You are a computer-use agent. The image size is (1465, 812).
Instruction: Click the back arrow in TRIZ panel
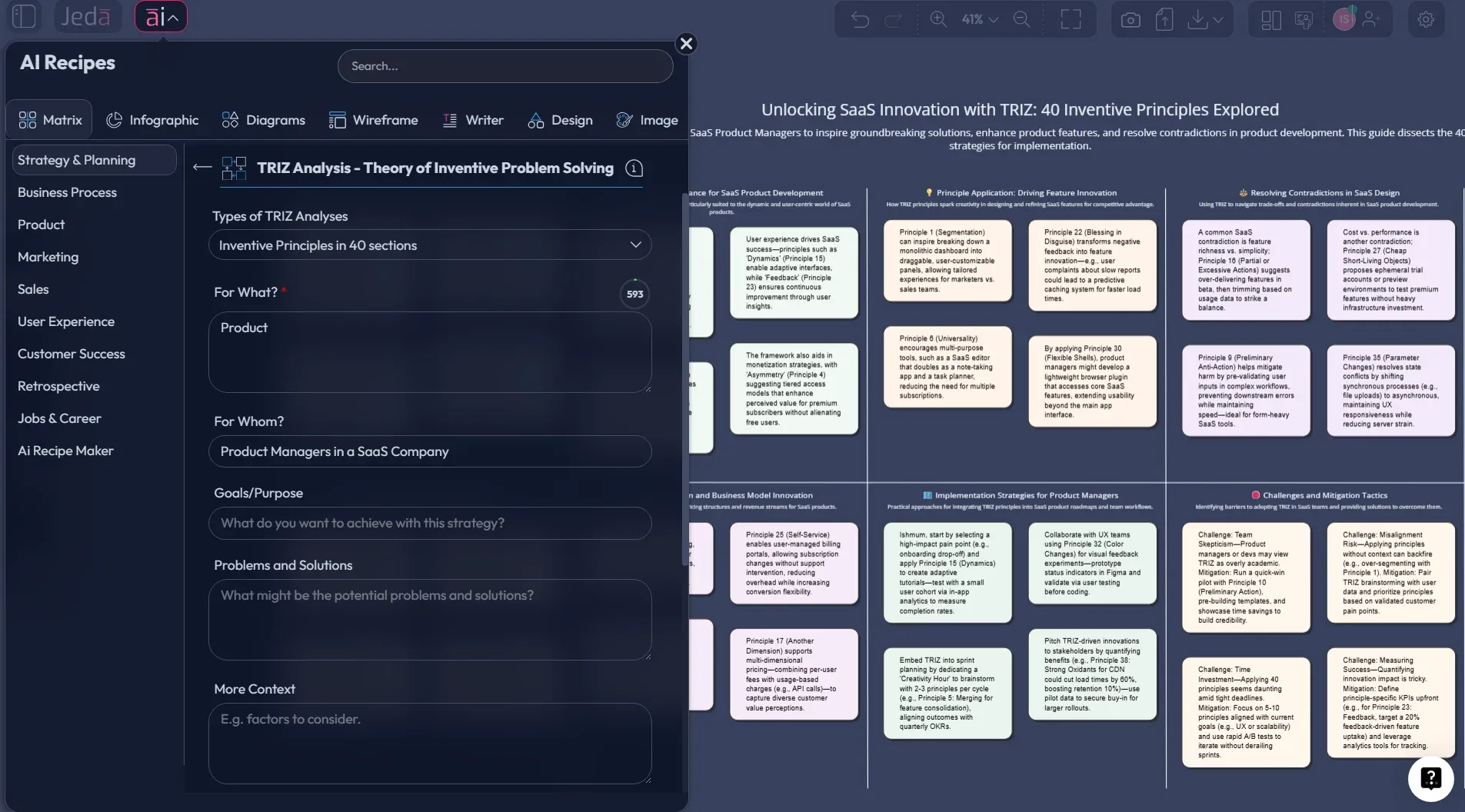pyautogui.click(x=202, y=167)
